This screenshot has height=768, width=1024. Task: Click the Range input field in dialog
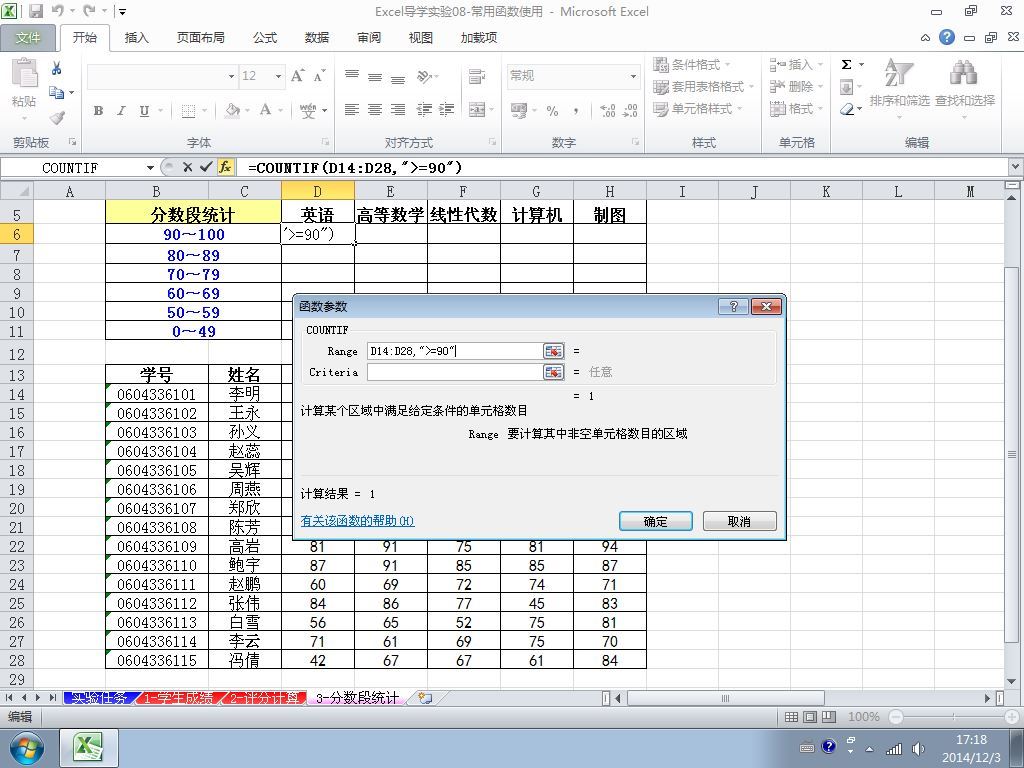455,351
